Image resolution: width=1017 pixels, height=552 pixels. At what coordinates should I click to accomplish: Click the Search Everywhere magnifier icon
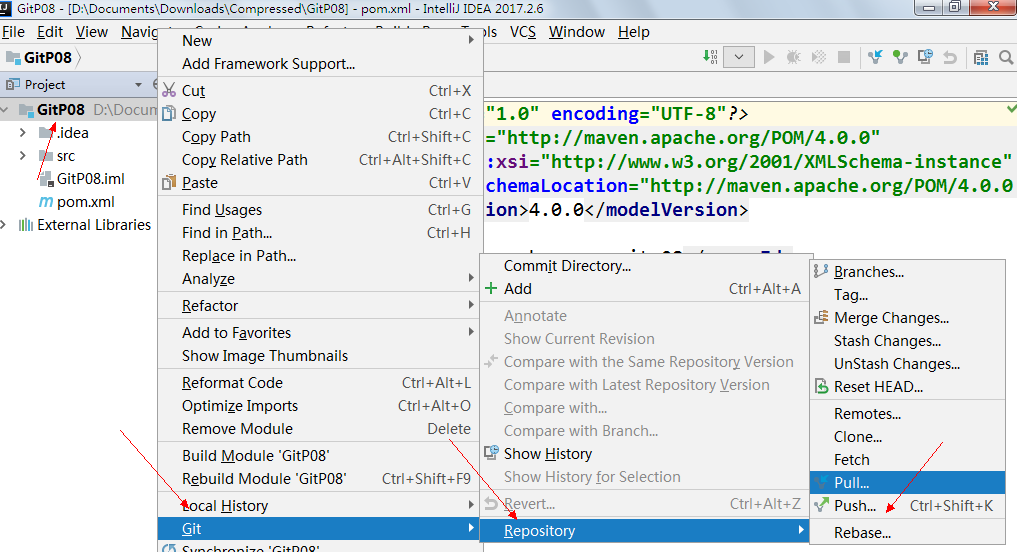click(1005, 58)
